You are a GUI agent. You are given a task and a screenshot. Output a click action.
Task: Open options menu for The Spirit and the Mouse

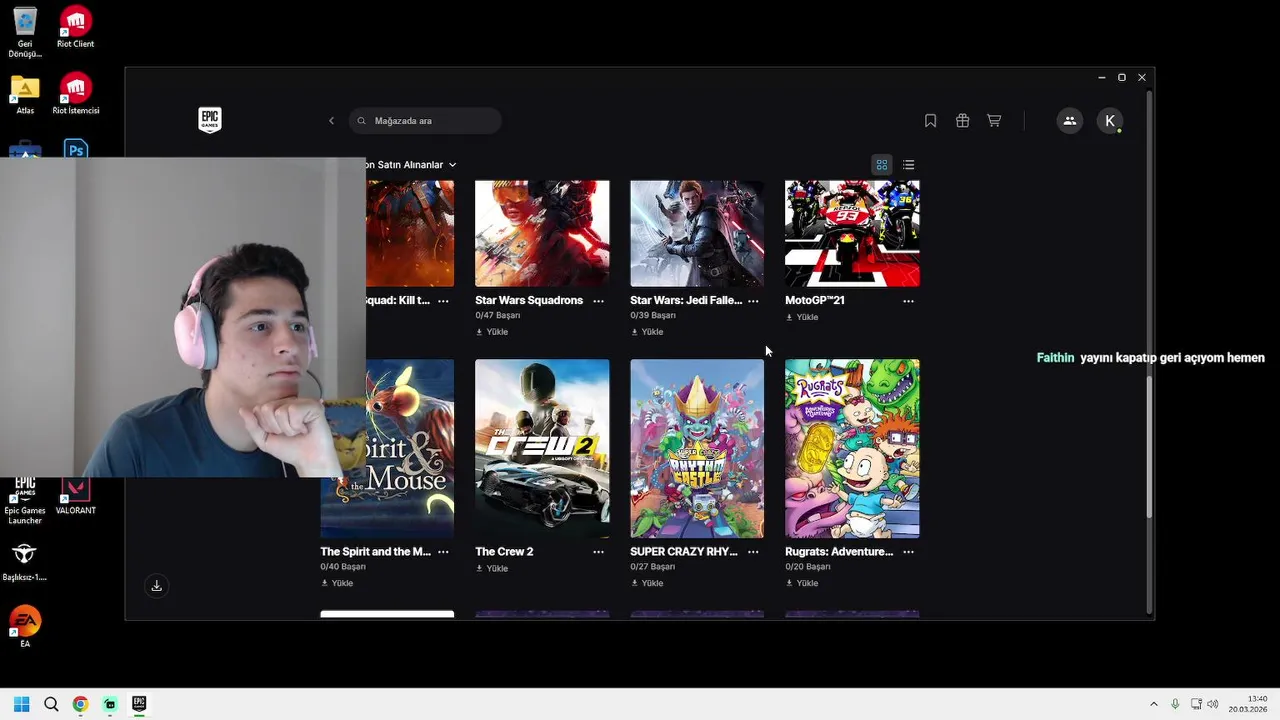click(x=443, y=552)
